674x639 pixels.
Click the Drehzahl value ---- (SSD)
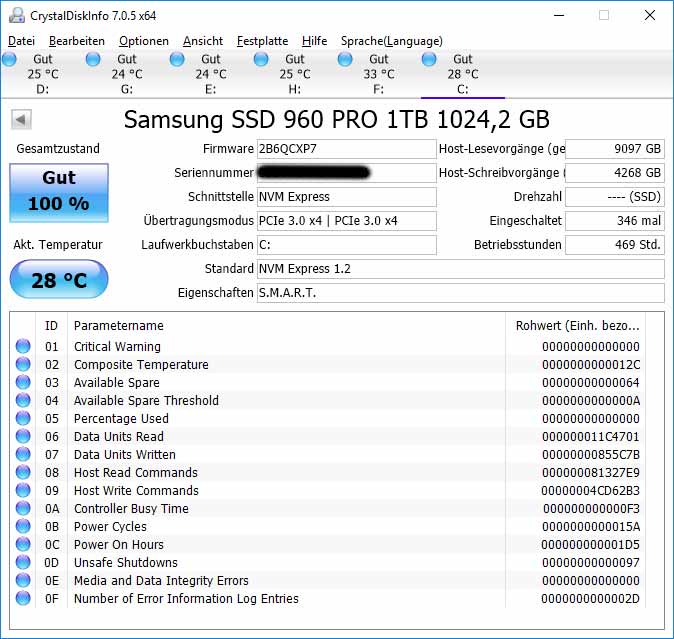point(615,197)
